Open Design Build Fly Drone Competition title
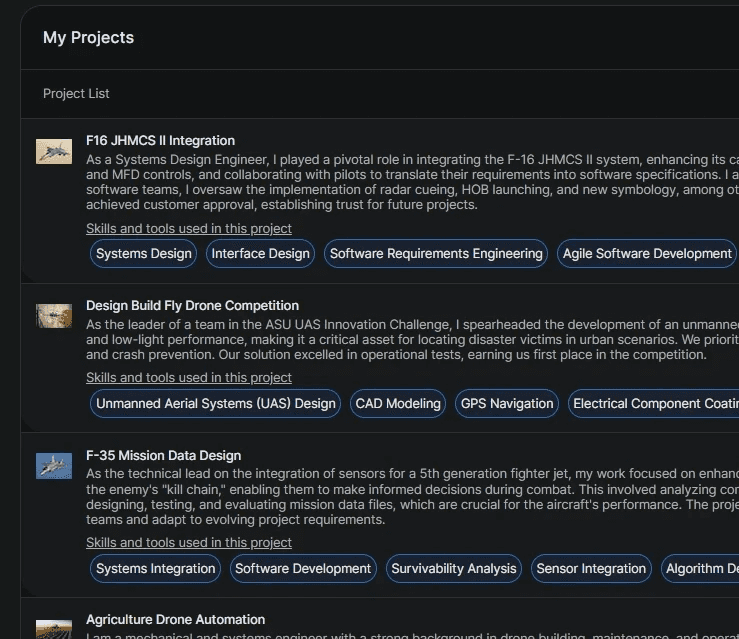Screen dimensions: 739x639 192,305
